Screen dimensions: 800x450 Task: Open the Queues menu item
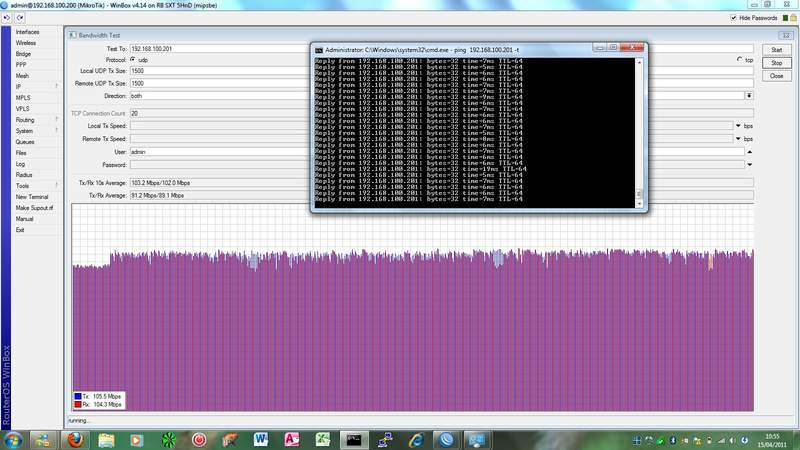25,142
